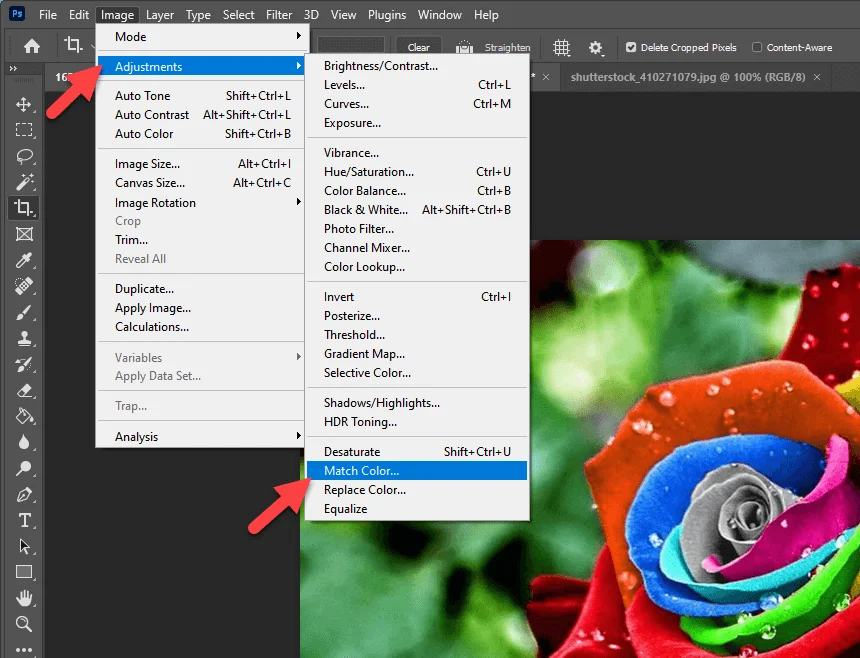Select the Zoom tool
Viewport: 860px width, 658px height.
(24, 623)
